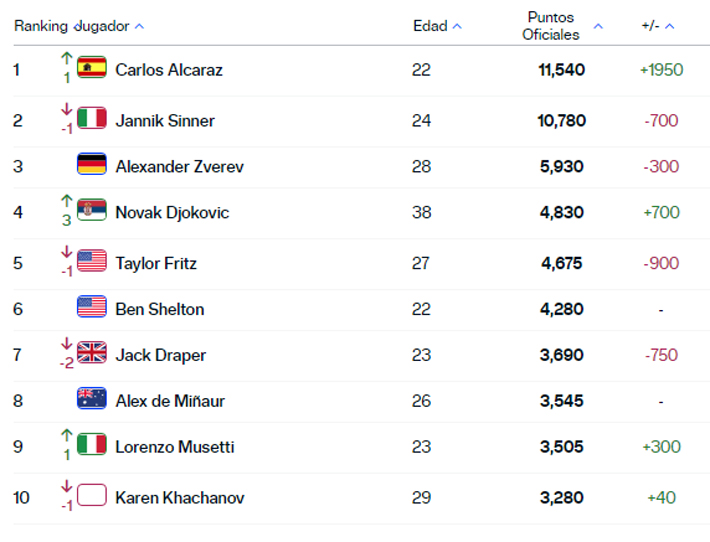Viewport: 710px width, 542px height.
Task: Click the blank flag beside Karen Khachanov
Action: (92, 496)
